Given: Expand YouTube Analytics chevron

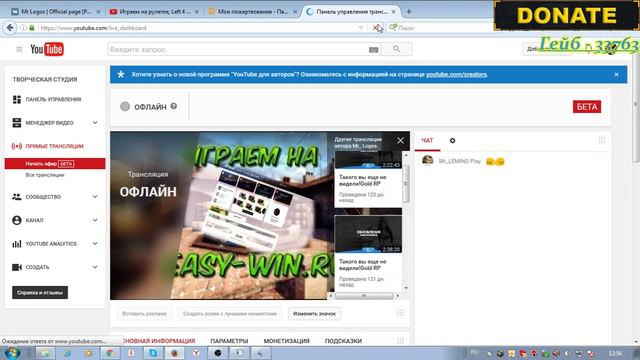Looking at the screenshot, I should click(95, 244).
